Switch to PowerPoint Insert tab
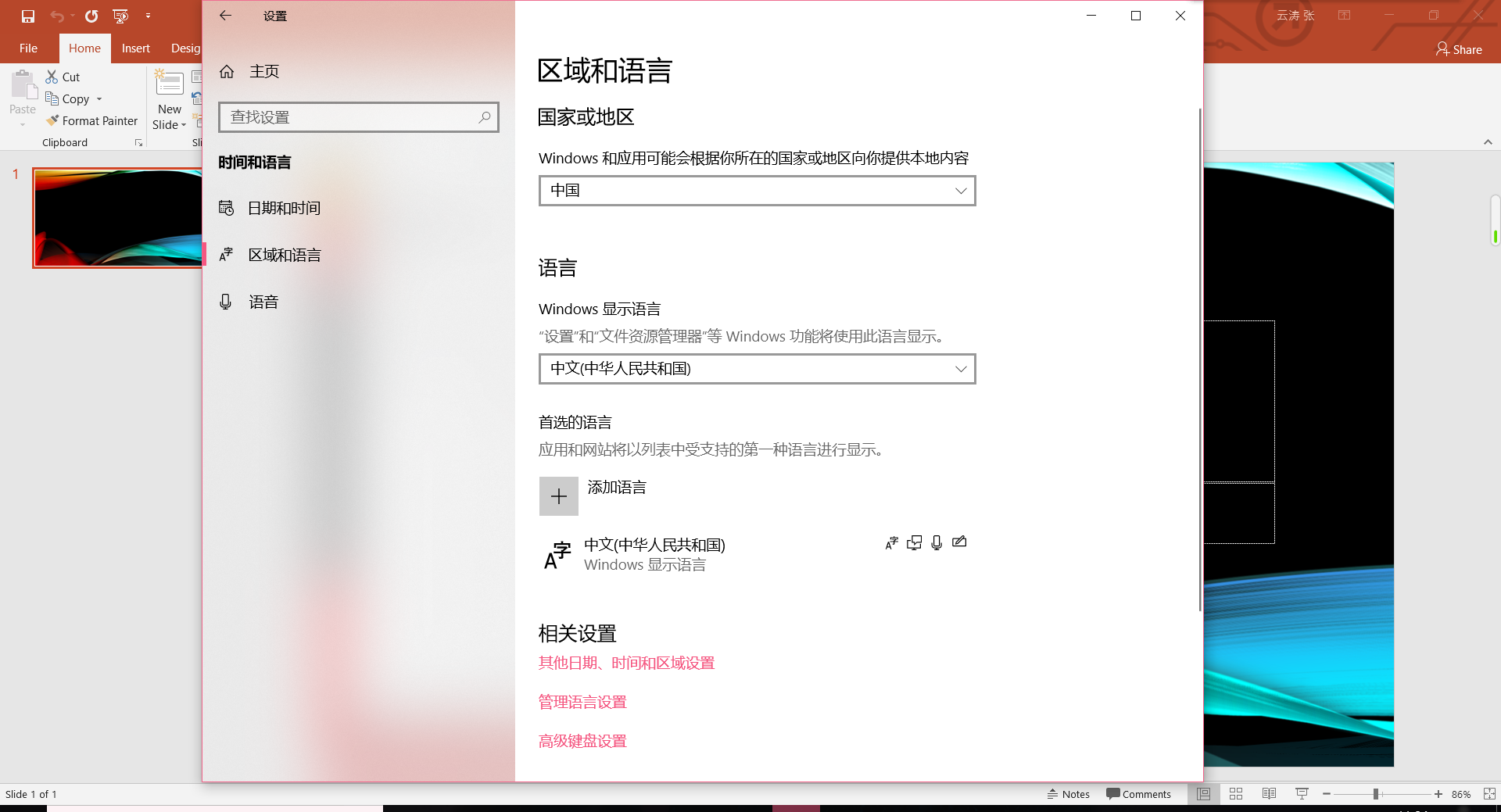Image resolution: width=1501 pixels, height=812 pixels. tap(135, 48)
